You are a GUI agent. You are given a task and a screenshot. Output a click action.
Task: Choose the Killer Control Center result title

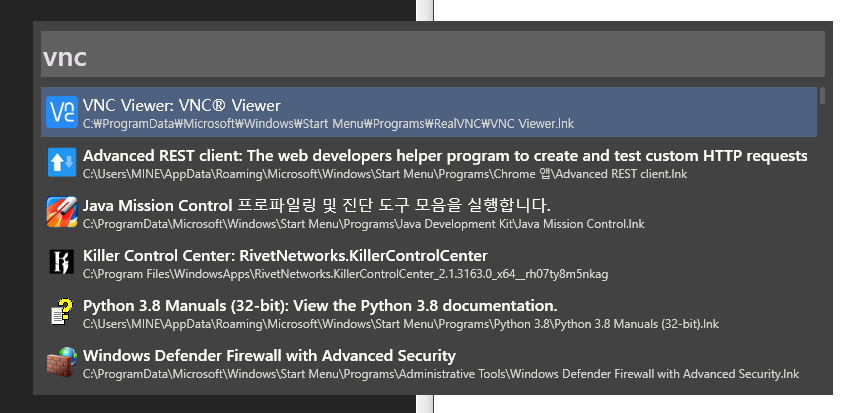click(285, 256)
